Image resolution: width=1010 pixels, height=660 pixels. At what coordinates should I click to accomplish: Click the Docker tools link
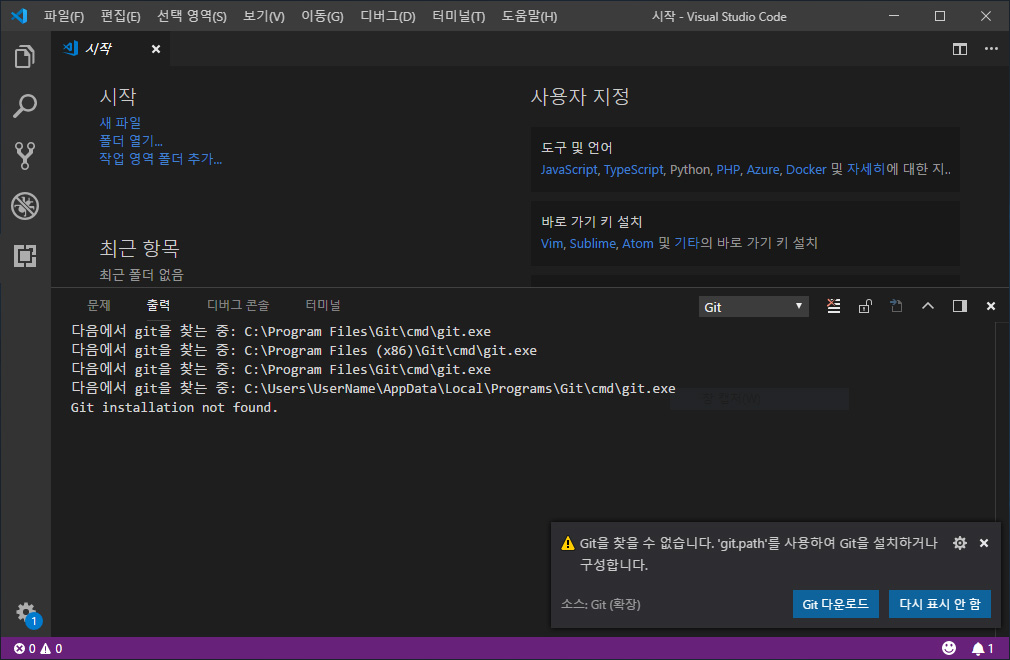(x=806, y=169)
